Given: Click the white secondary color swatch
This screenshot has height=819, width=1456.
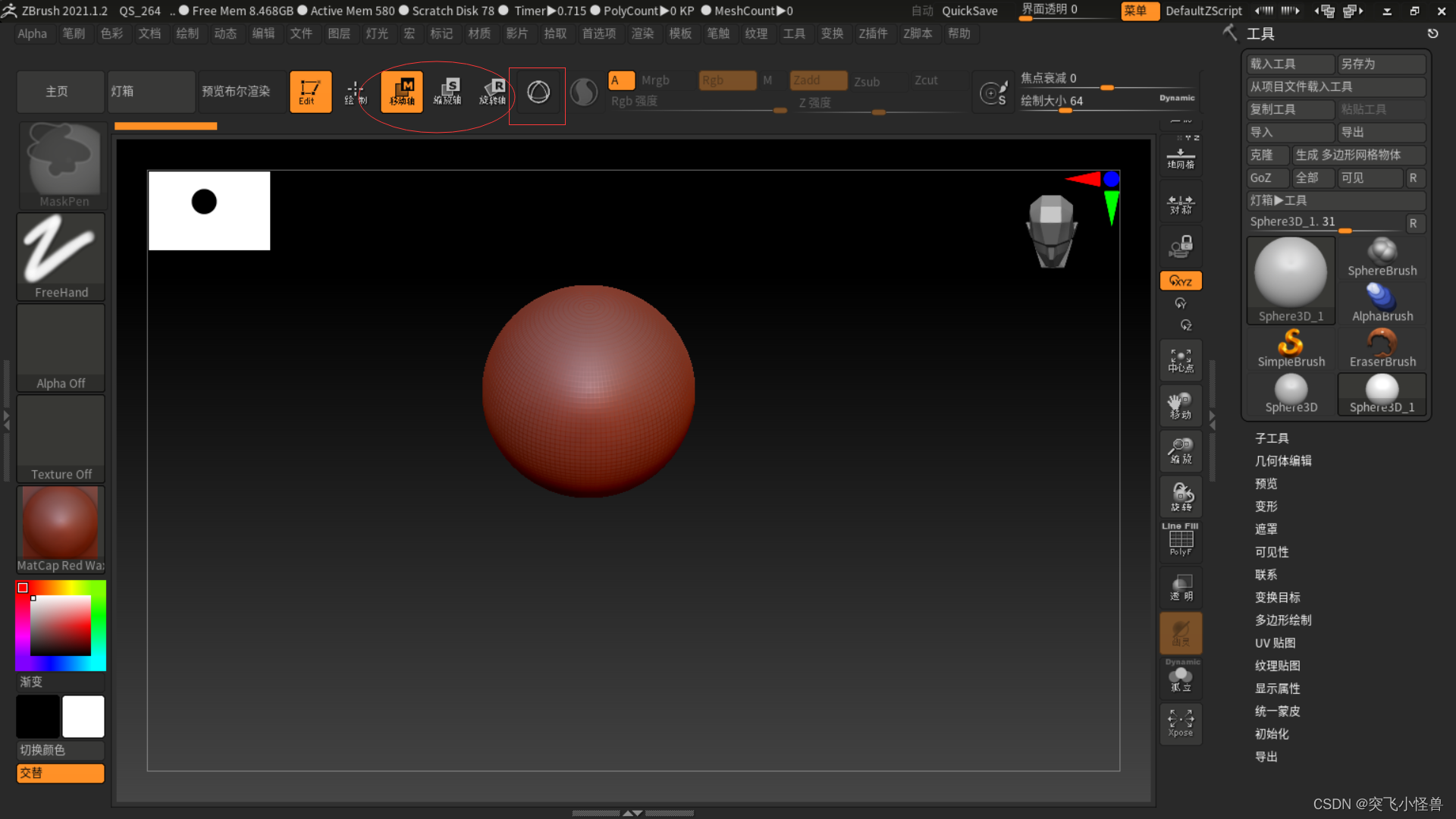Looking at the screenshot, I should click(x=83, y=717).
